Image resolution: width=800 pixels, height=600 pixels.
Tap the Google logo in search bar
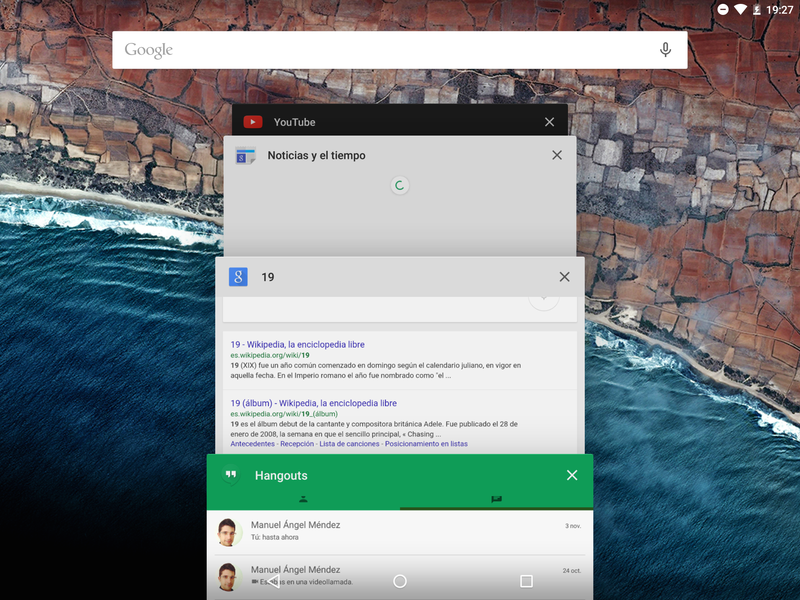148,50
